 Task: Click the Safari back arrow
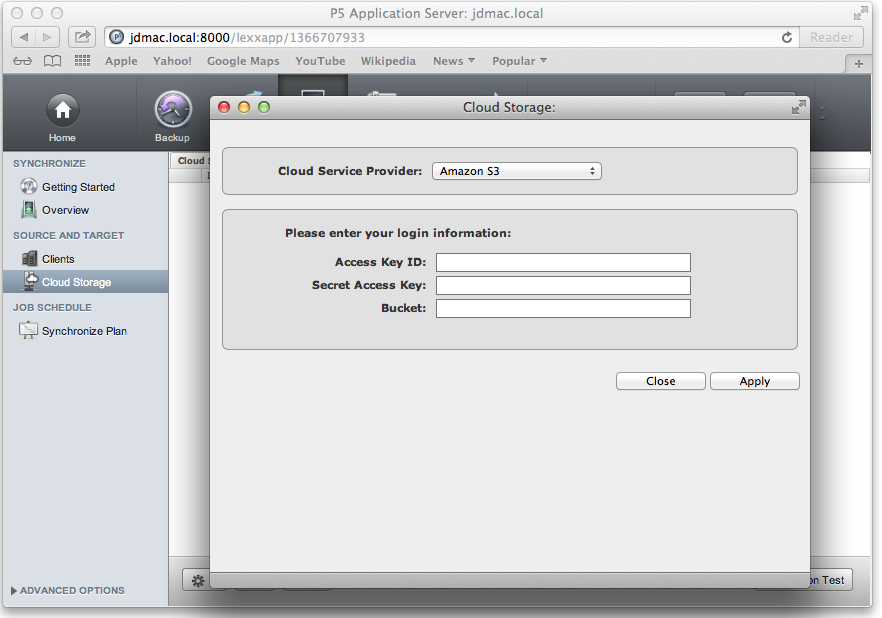click(x=24, y=38)
